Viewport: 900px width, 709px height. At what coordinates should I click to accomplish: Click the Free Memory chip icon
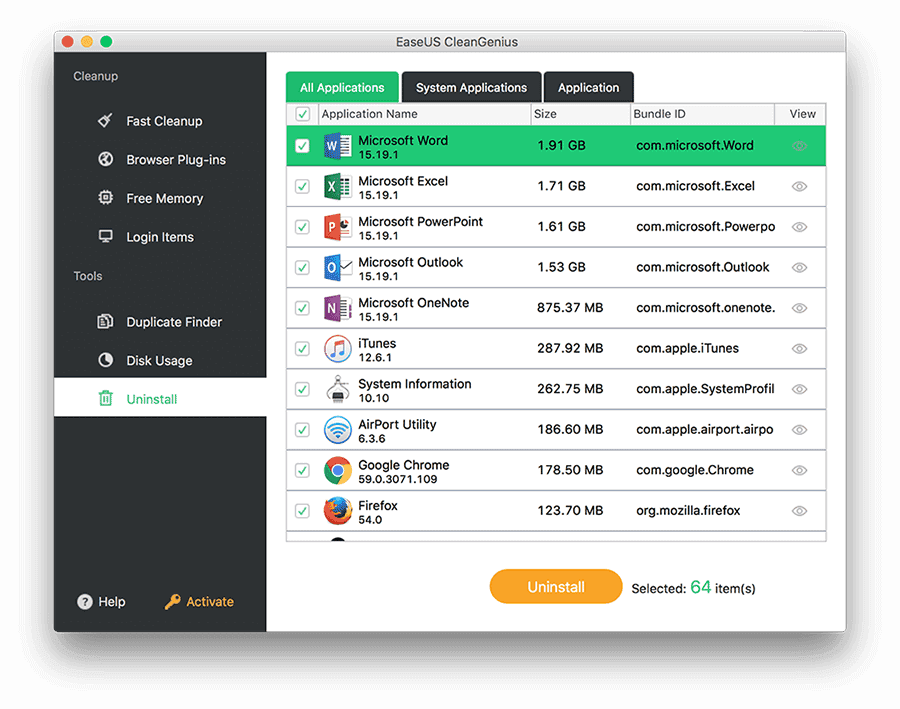click(x=106, y=197)
